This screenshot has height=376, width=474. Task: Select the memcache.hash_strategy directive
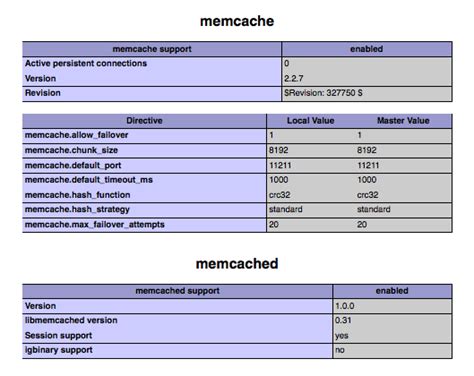(77, 210)
